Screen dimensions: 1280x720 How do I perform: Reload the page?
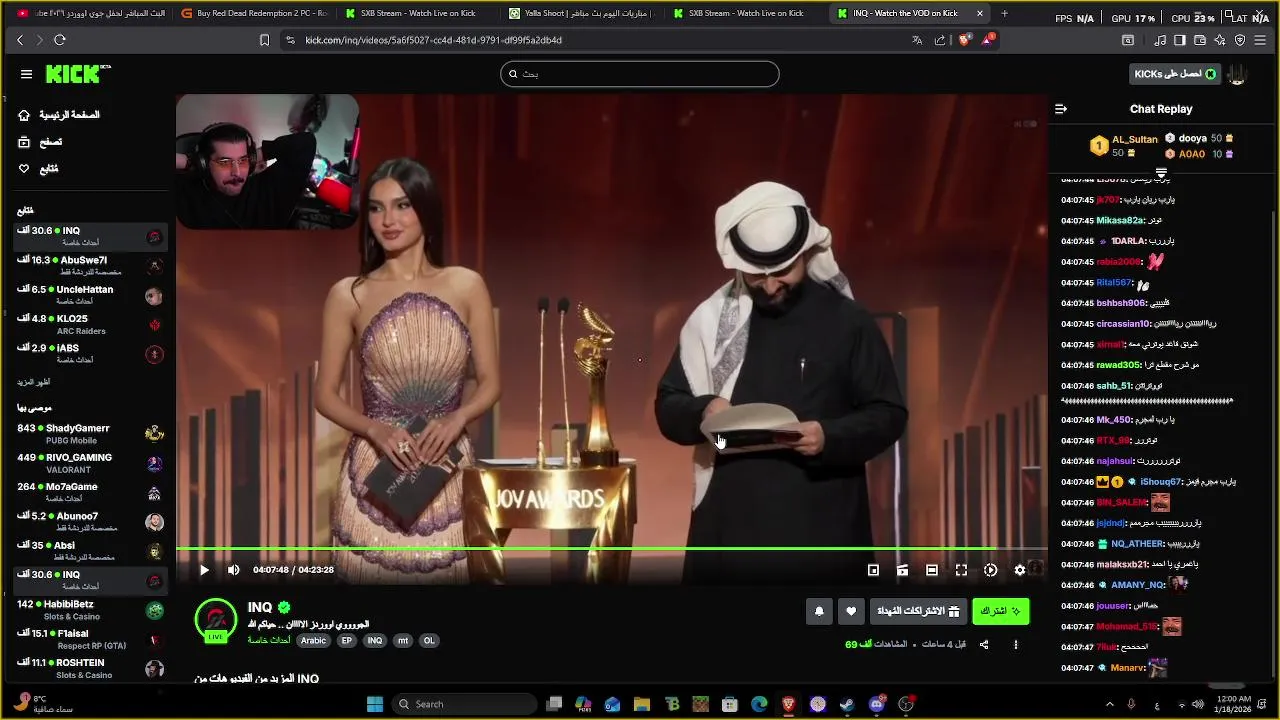click(60, 40)
